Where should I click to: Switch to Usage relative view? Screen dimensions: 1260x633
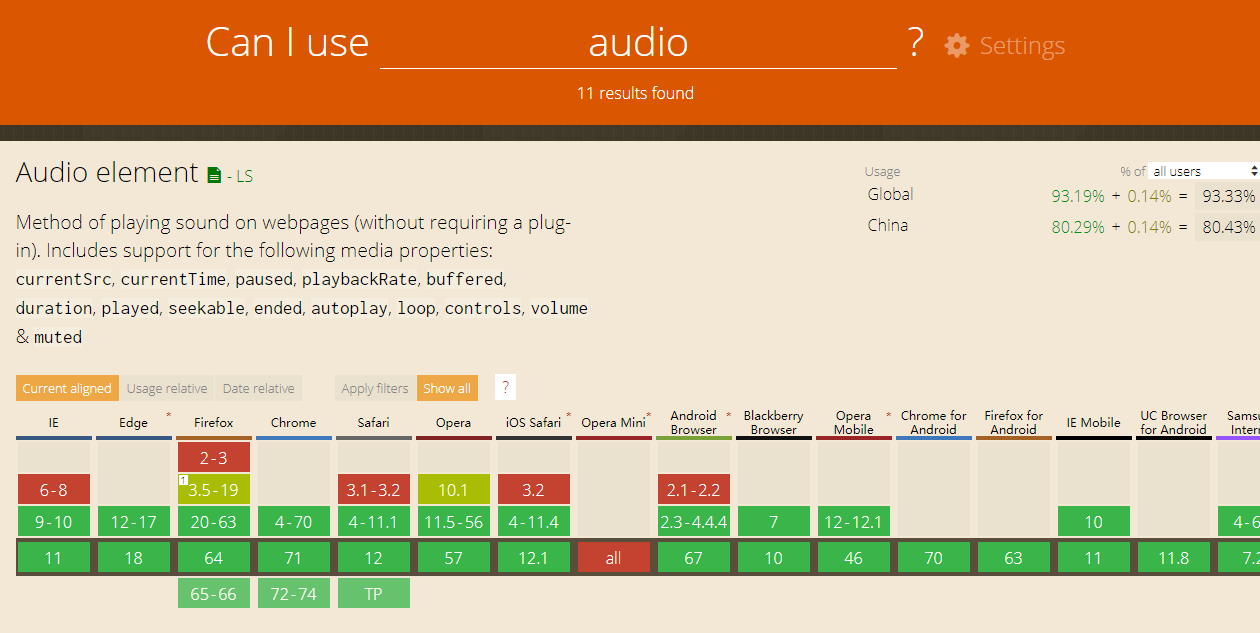click(167, 388)
